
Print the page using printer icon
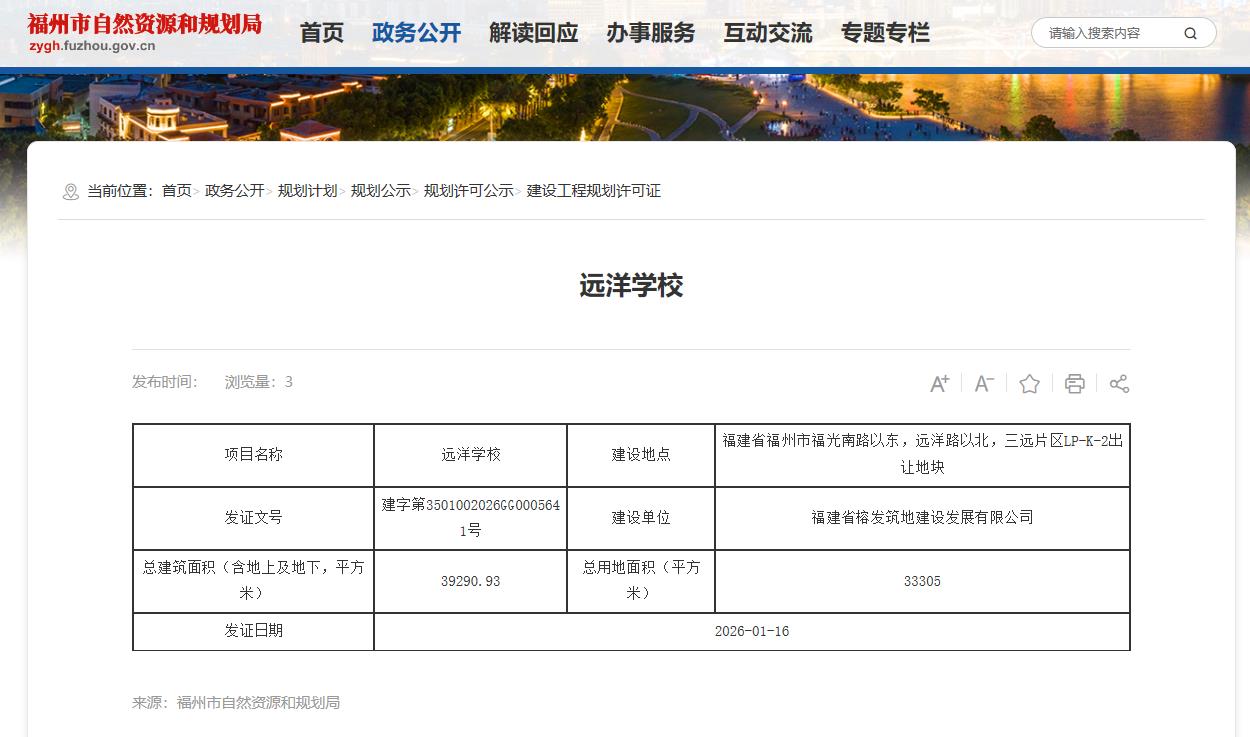[x=1074, y=384]
